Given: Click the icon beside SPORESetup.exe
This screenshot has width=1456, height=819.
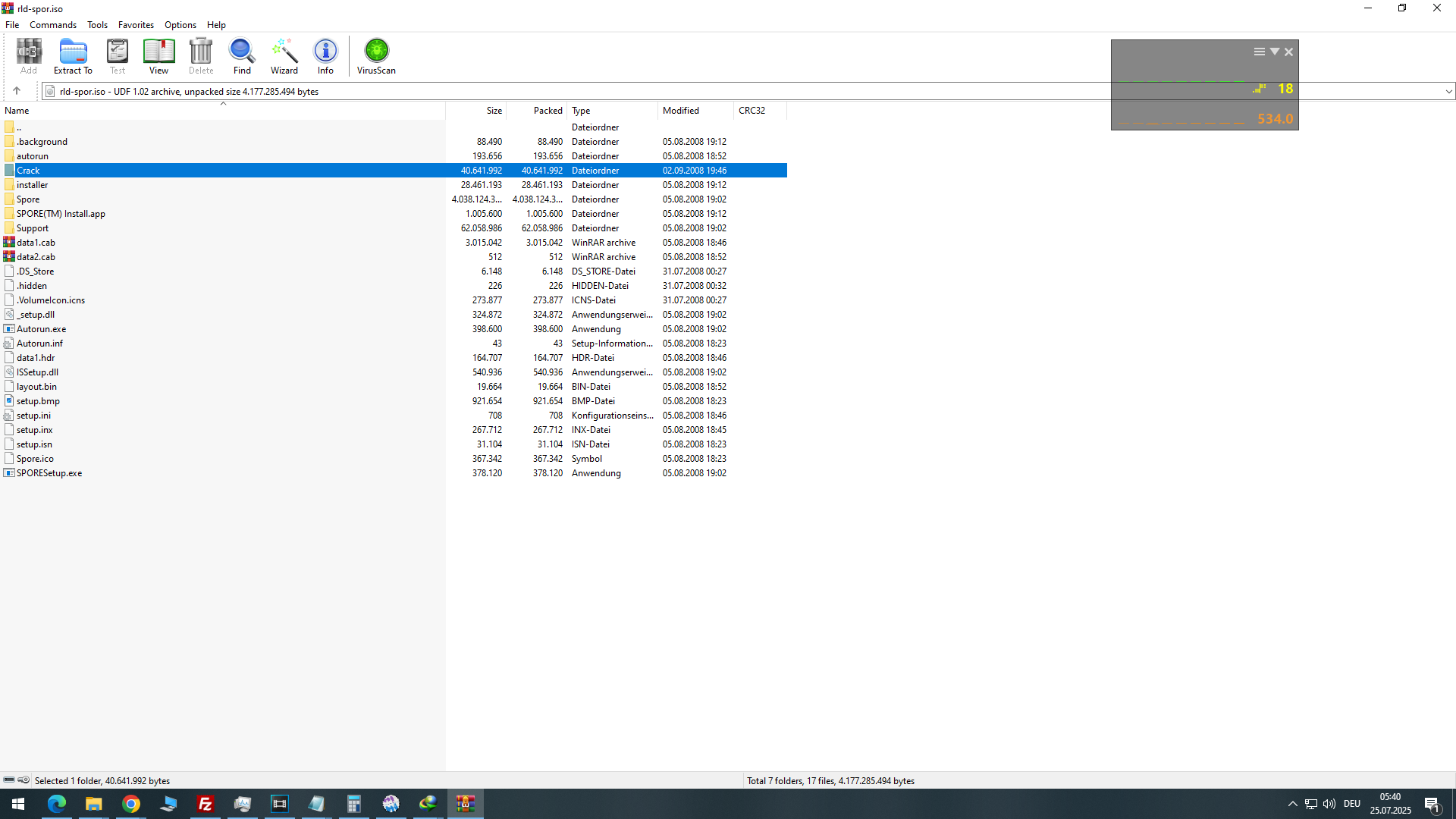Looking at the screenshot, I should click(x=9, y=472).
